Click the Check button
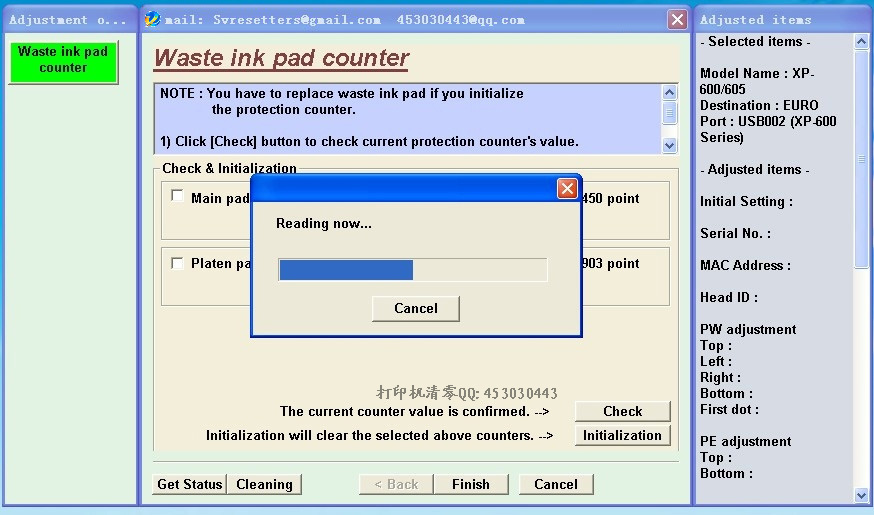The height and width of the screenshot is (515, 874). (x=623, y=411)
